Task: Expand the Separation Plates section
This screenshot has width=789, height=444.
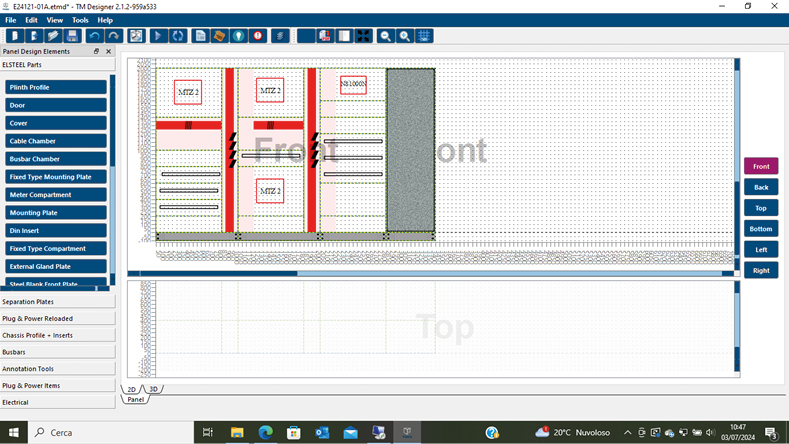Action: pyautogui.click(x=57, y=301)
